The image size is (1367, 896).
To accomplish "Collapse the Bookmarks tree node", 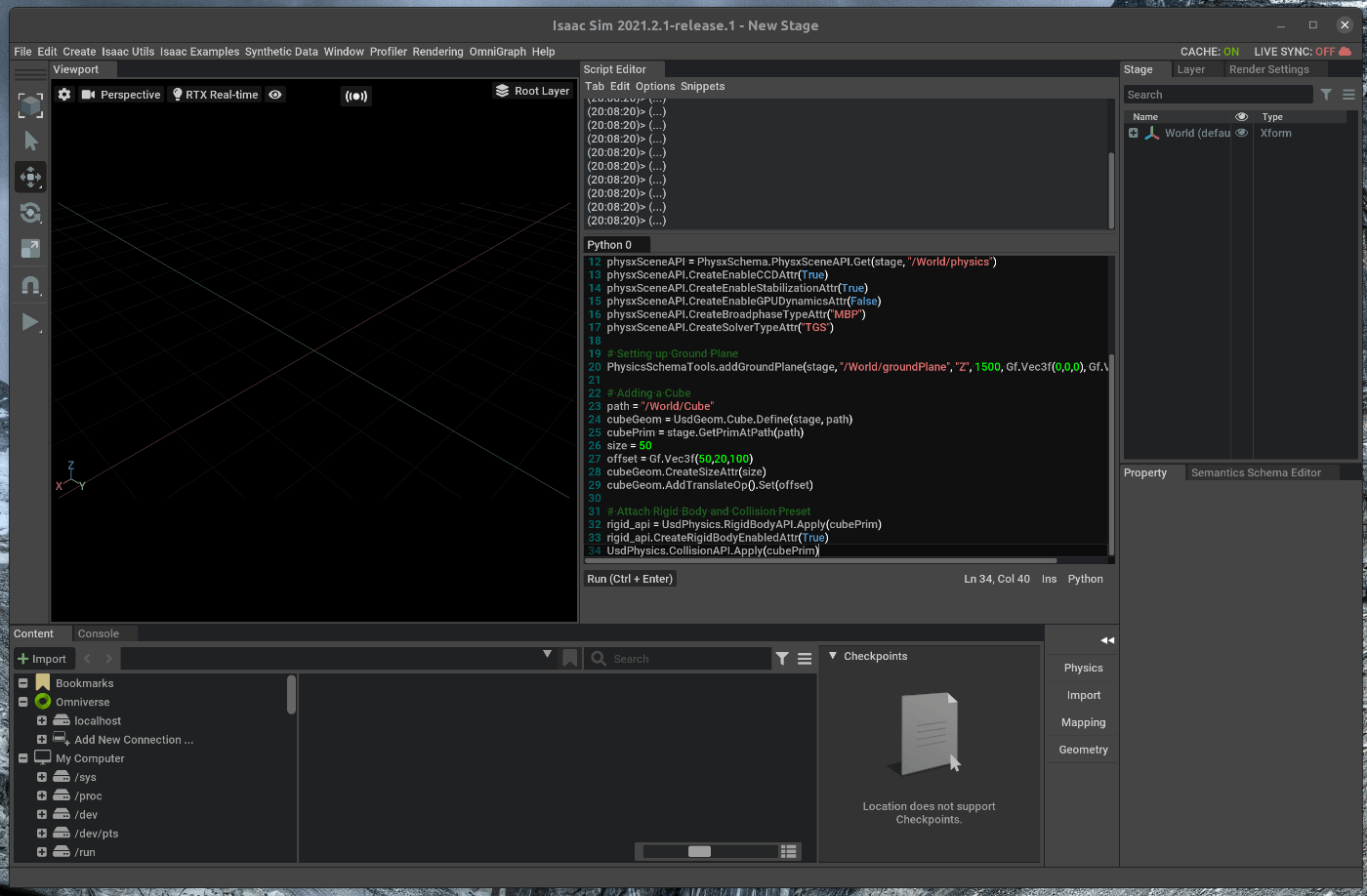I will coord(23,683).
